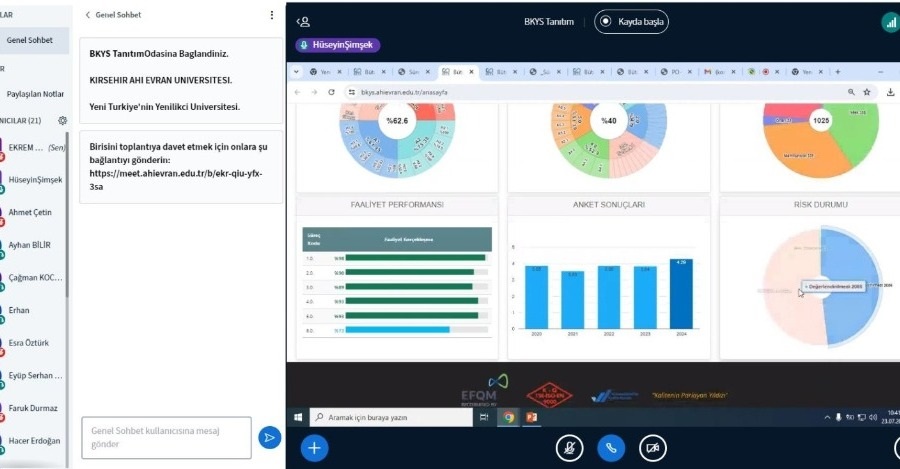
Task: Click the Kayda başla record button
Action: click(632, 21)
